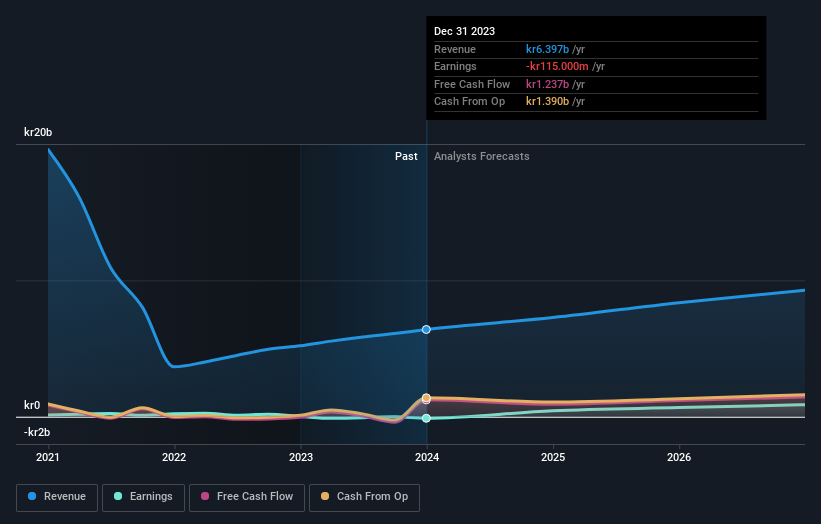Select the 2022 x-axis label

coord(174,458)
